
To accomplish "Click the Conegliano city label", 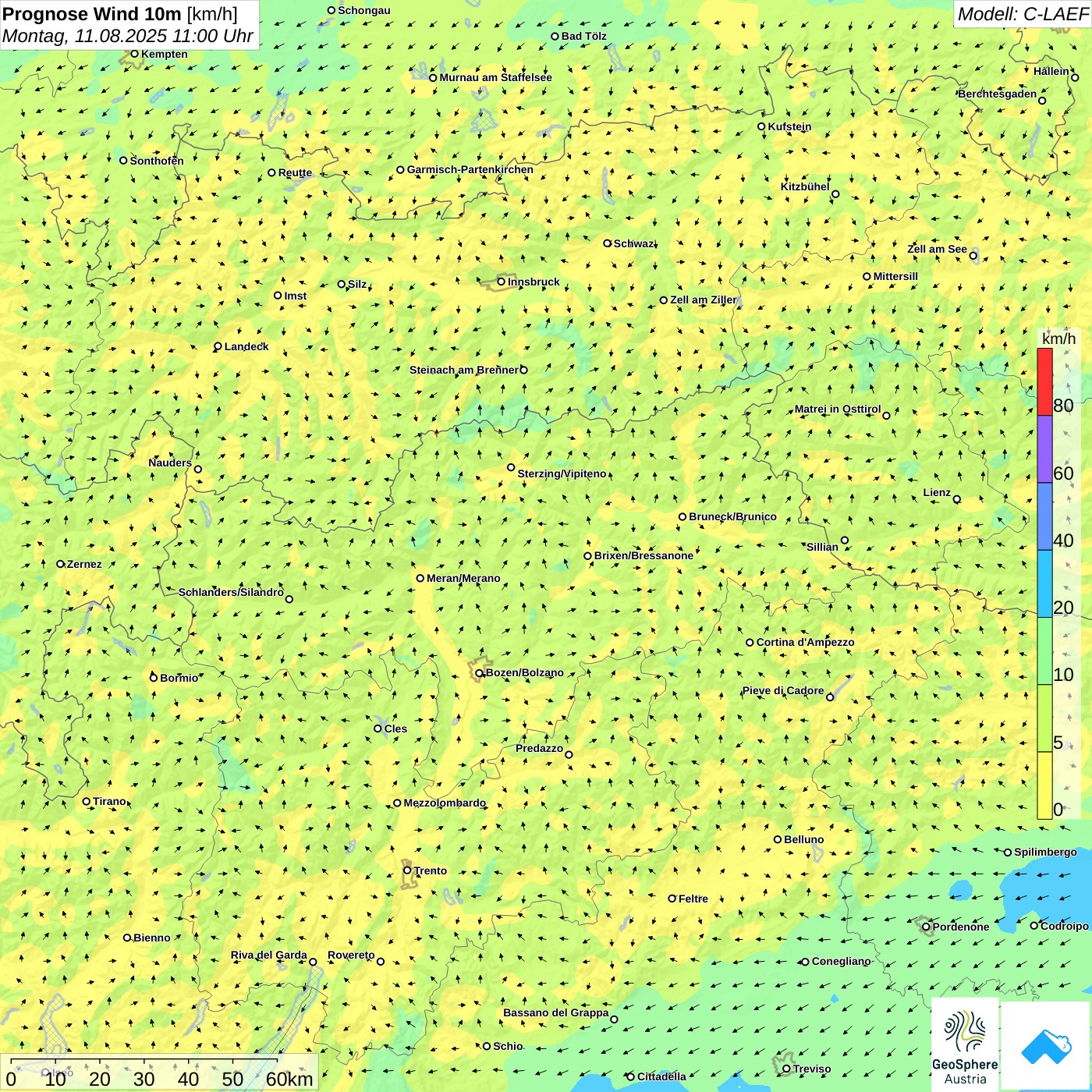I will 841,961.
